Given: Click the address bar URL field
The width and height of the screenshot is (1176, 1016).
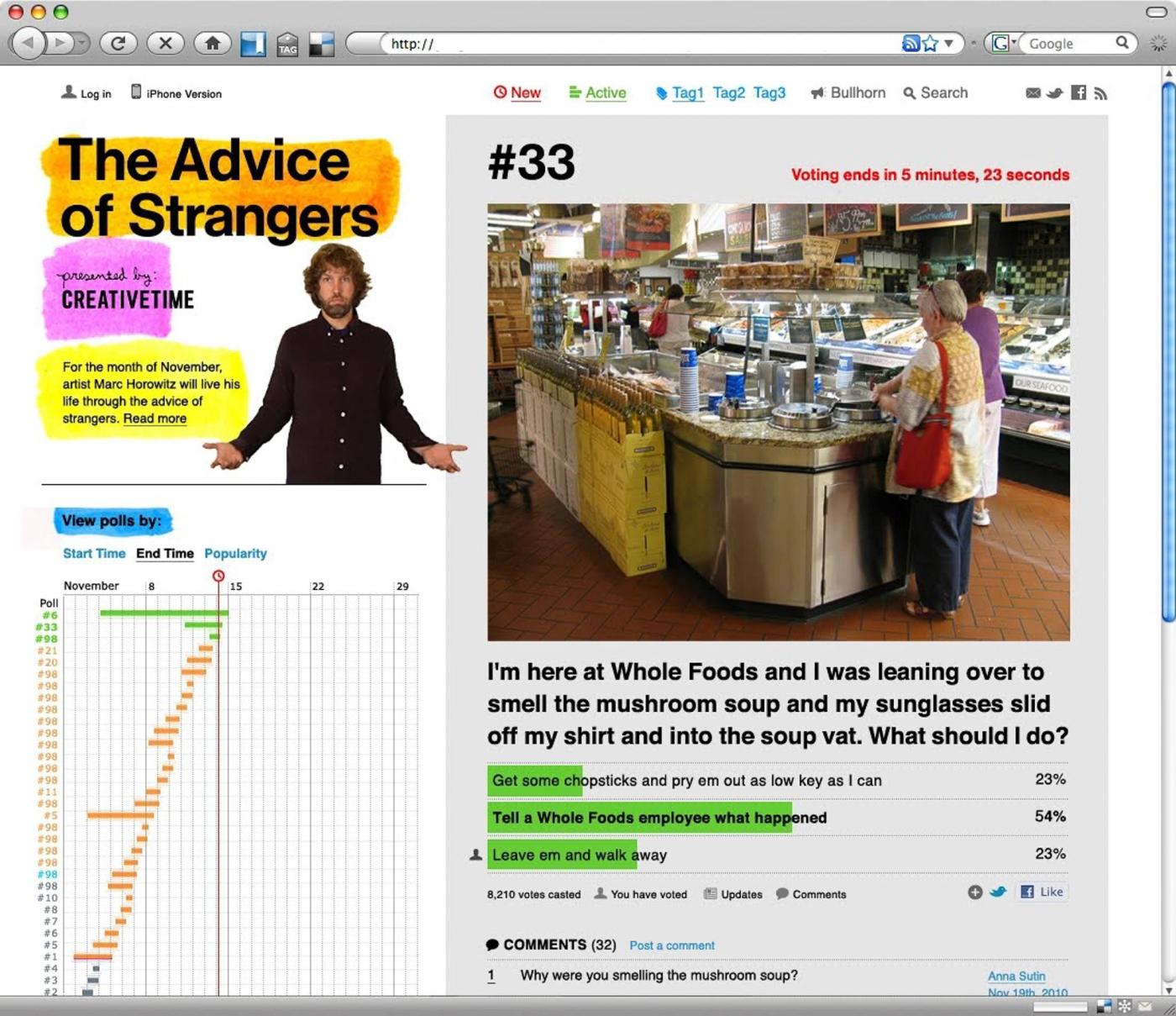Looking at the screenshot, I should click(643, 44).
